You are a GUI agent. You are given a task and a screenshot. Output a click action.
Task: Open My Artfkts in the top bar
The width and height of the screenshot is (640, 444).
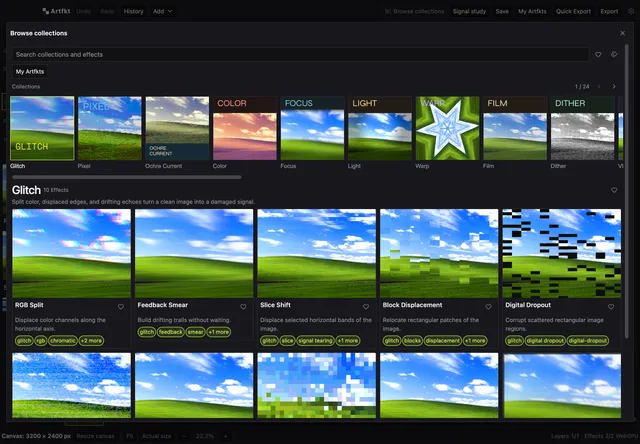tap(532, 11)
